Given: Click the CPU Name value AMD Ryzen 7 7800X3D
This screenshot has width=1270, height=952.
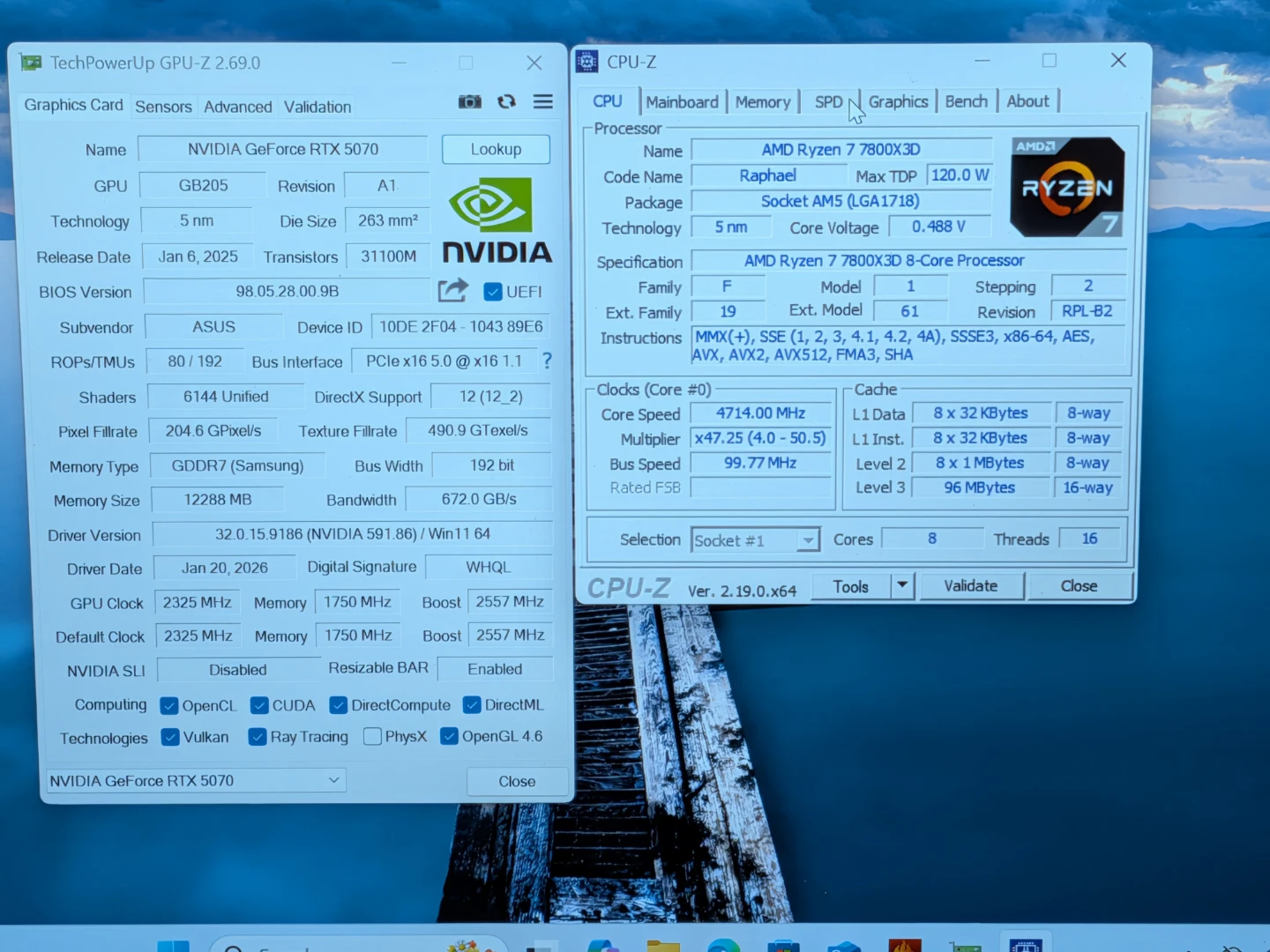Looking at the screenshot, I should [841, 150].
